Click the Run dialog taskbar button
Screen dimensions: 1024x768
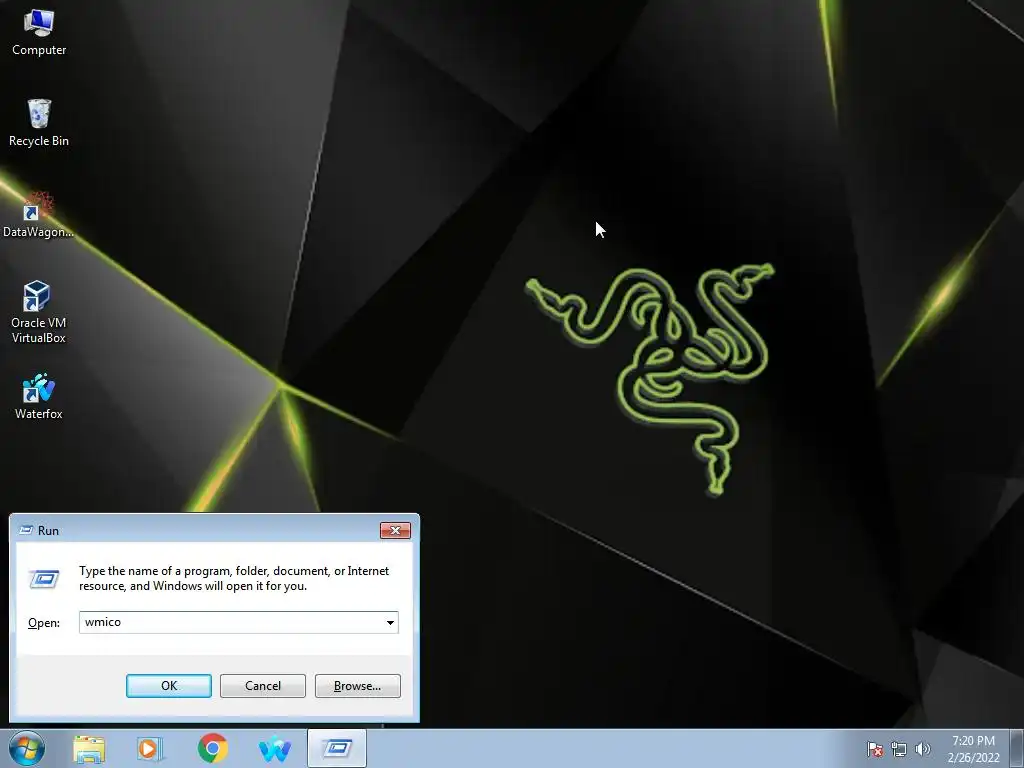point(337,748)
